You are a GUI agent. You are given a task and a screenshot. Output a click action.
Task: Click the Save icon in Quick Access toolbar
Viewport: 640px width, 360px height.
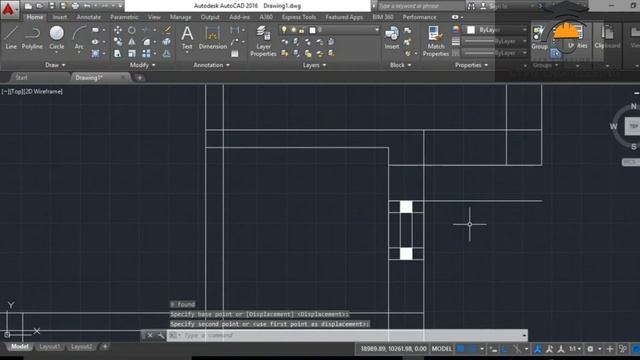coord(52,6)
